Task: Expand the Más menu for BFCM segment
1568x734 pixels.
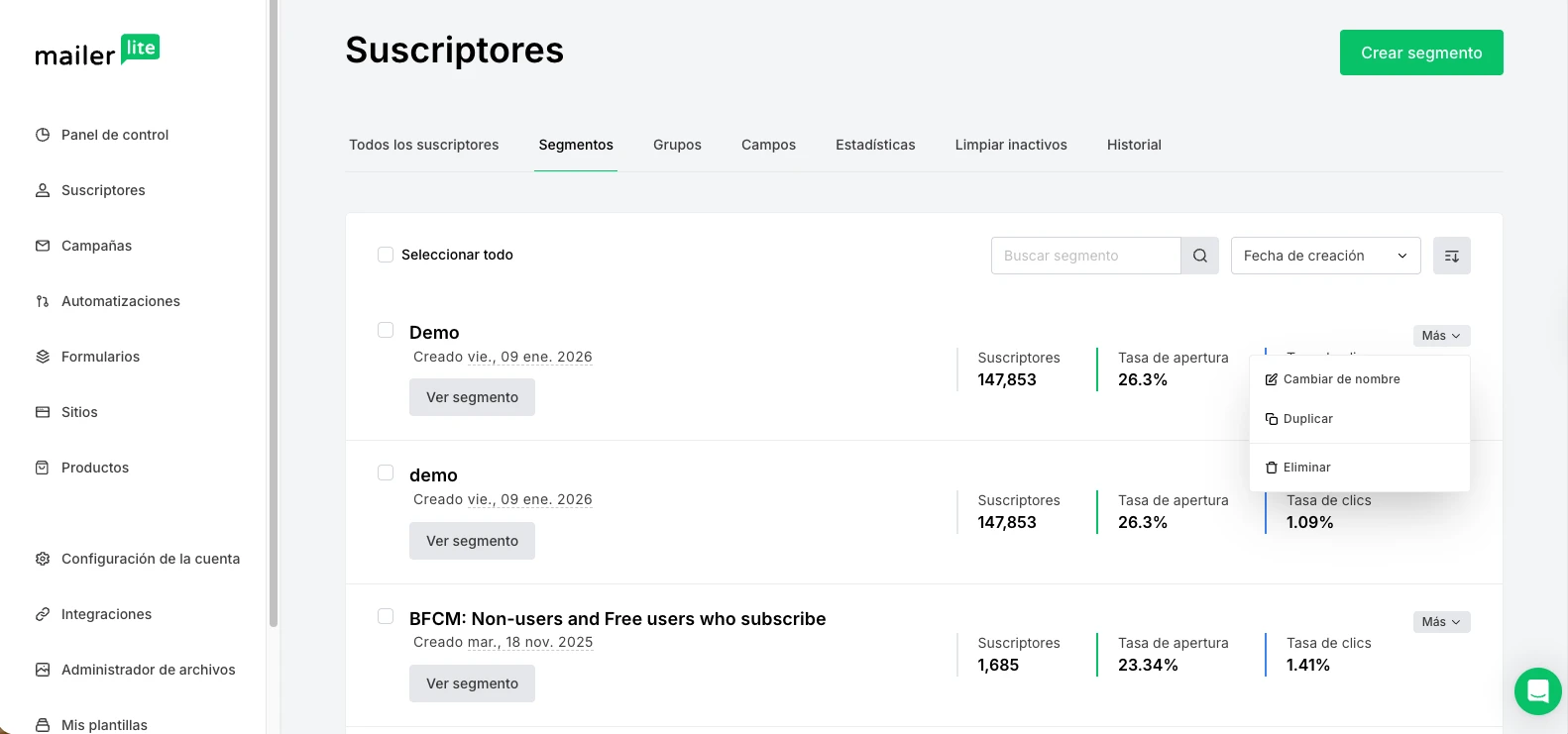Action: (x=1441, y=622)
